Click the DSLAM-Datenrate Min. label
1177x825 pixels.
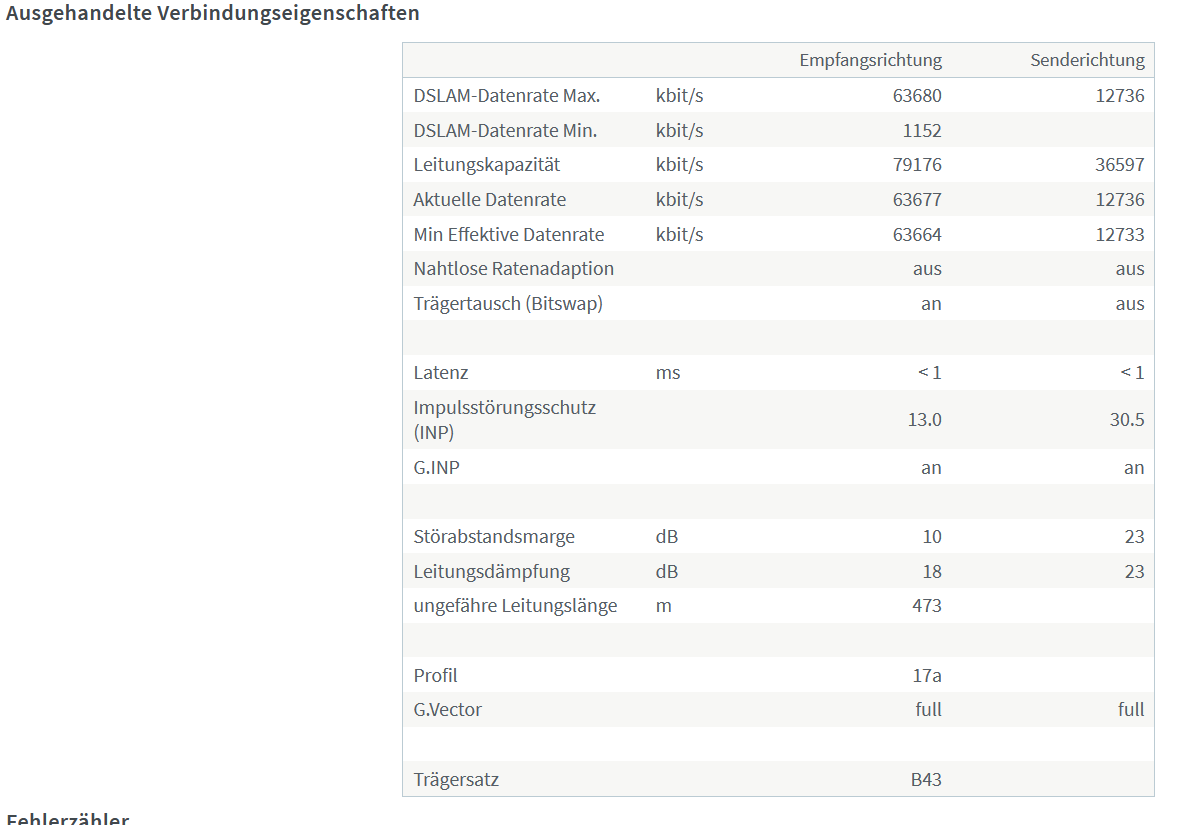(x=505, y=131)
